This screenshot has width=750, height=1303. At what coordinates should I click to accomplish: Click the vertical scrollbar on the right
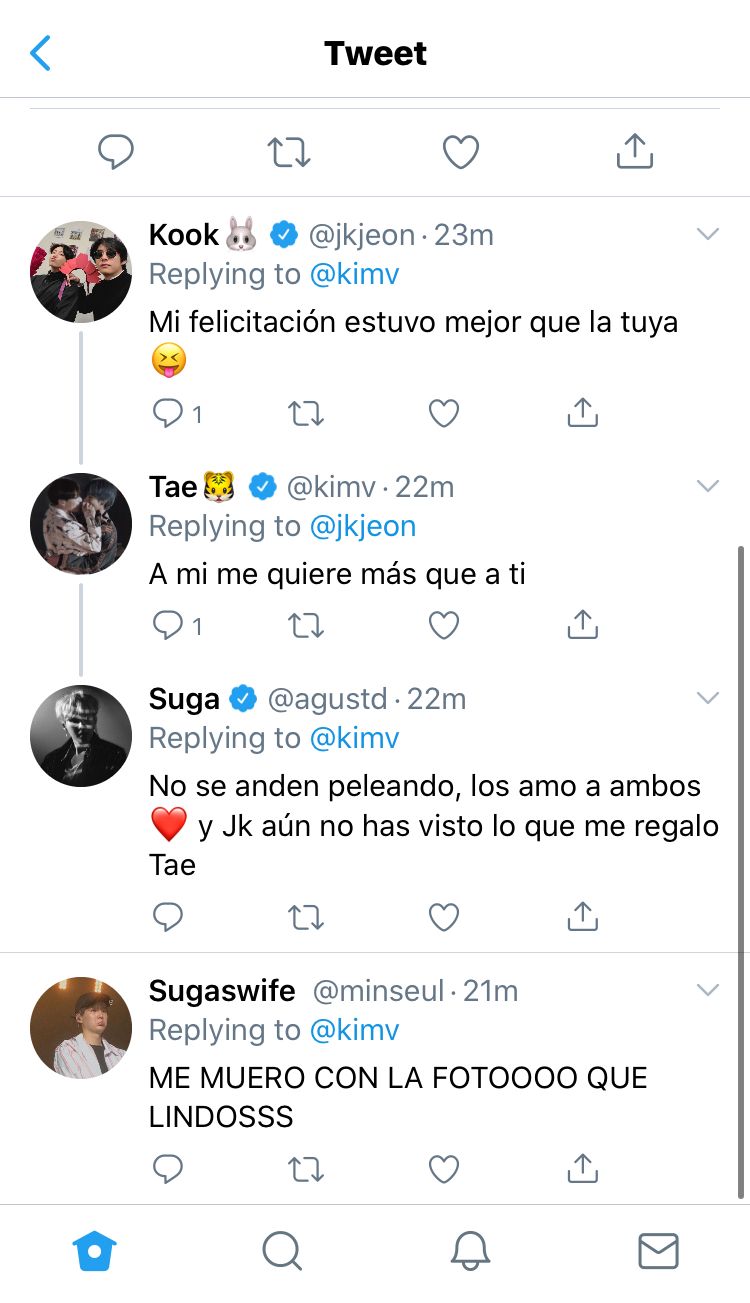click(x=740, y=870)
